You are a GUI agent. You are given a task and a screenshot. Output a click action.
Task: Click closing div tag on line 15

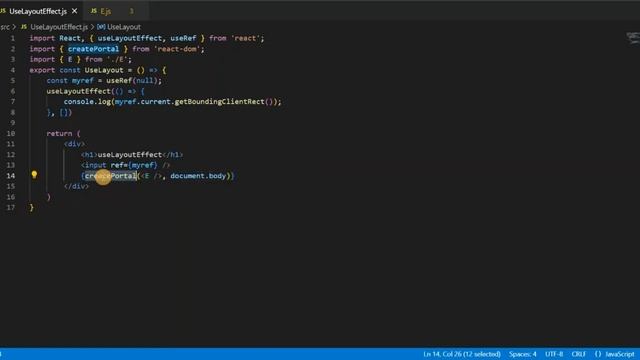(x=76, y=187)
